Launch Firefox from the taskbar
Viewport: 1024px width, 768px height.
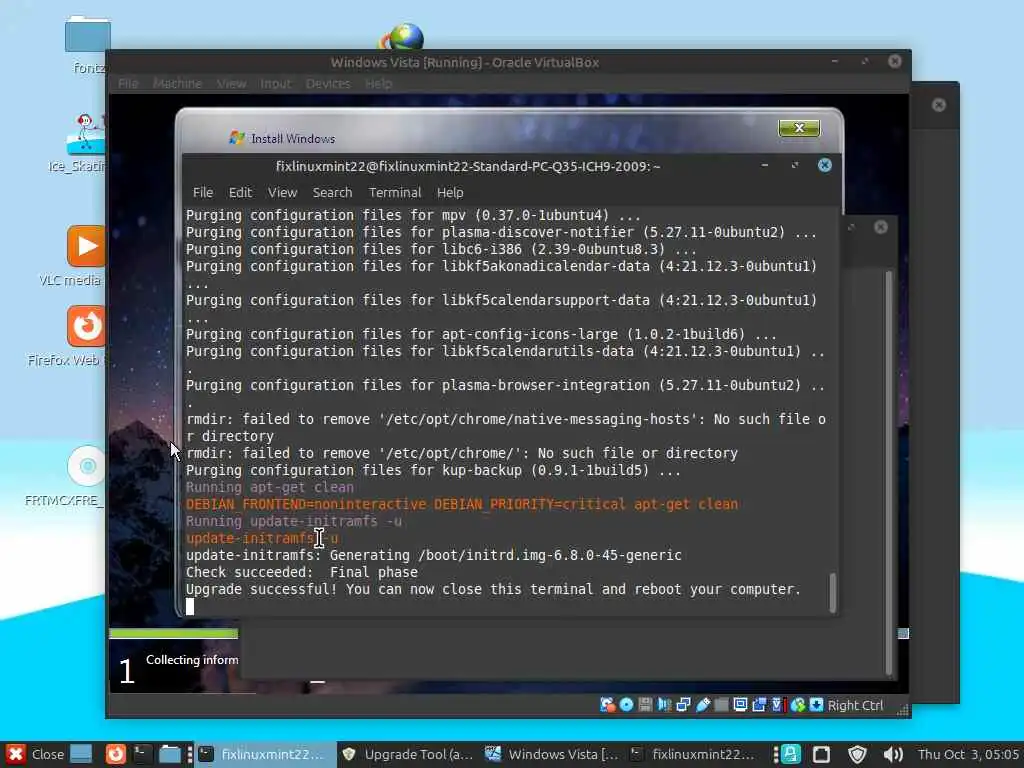click(x=116, y=754)
